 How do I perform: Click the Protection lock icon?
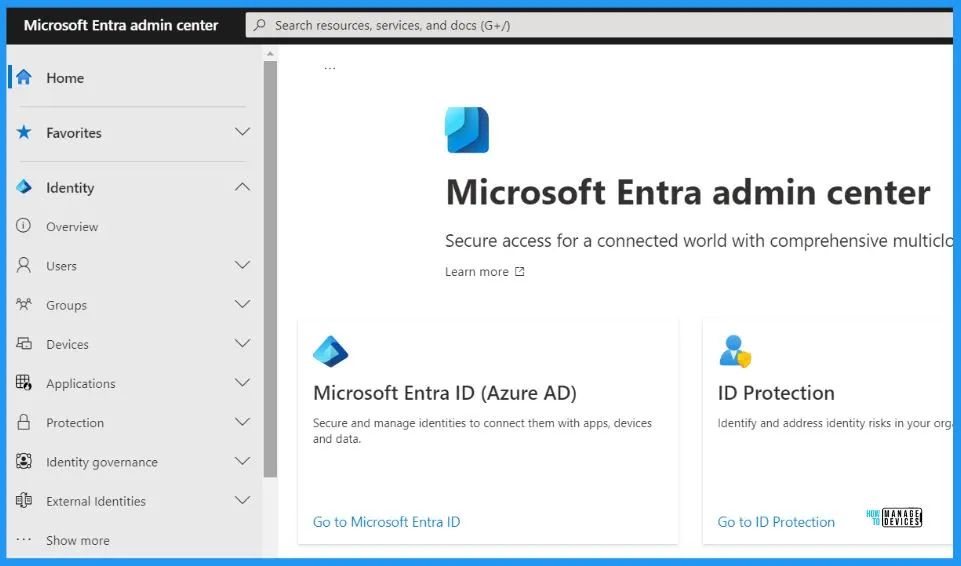tap(23, 421)
